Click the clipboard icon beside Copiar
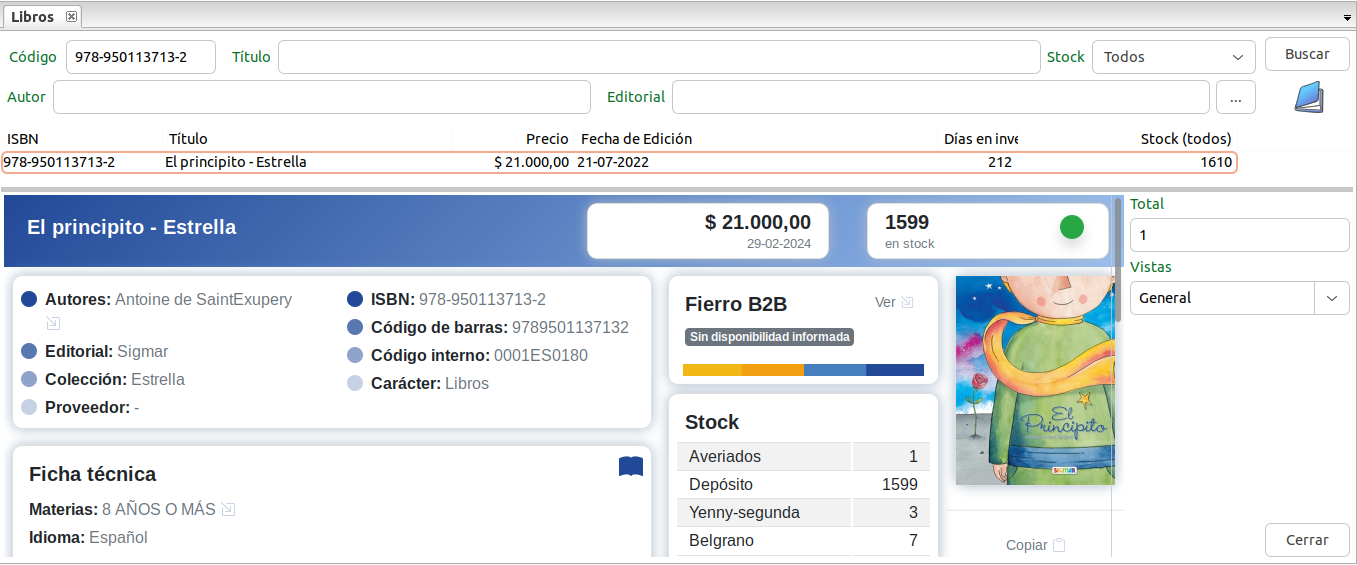 (1060, 545)
